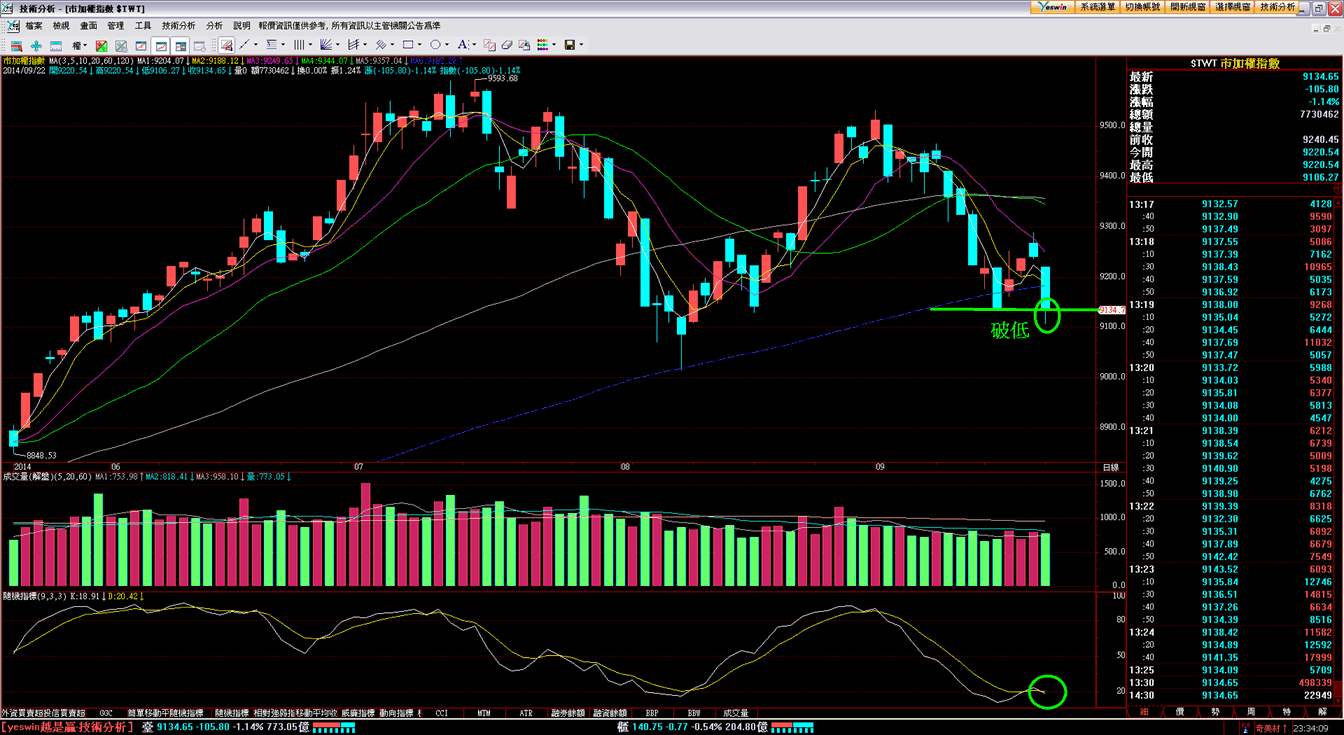Screen dimensions: 1344x735
Task: Open the 分析 menu
Action: point(214,25)
